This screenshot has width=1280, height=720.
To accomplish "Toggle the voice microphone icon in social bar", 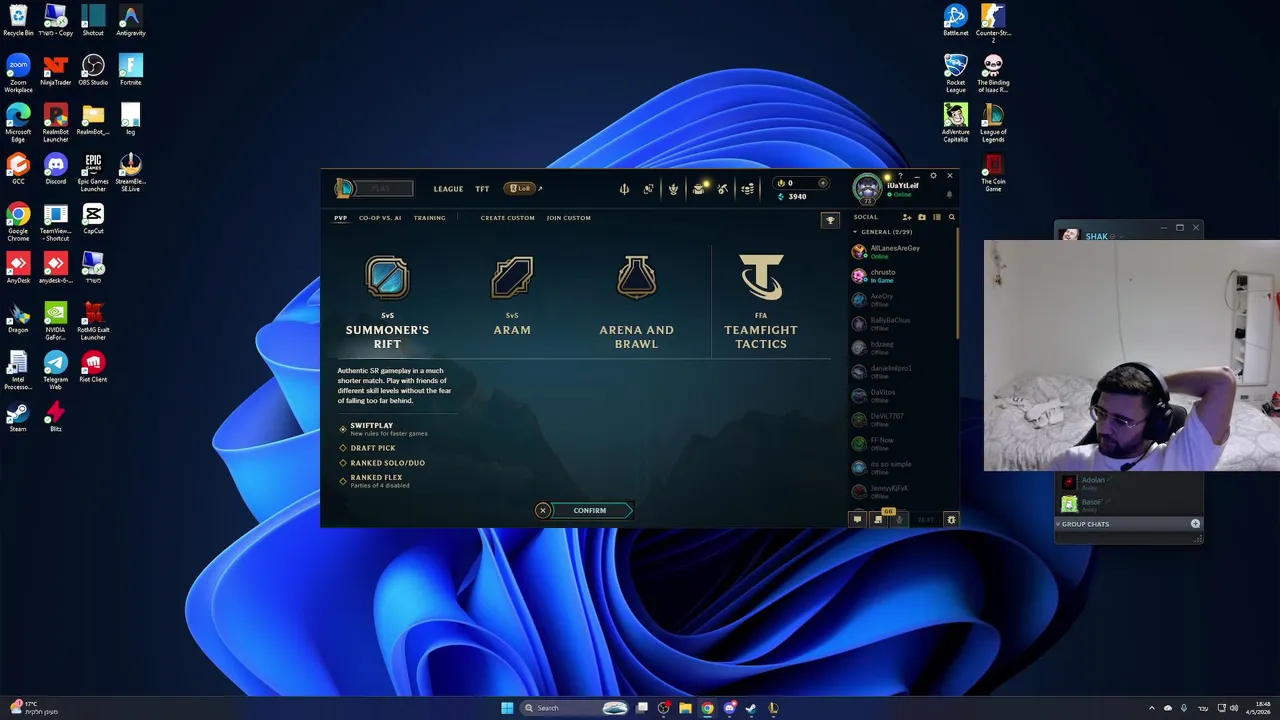I will point(899,519).
